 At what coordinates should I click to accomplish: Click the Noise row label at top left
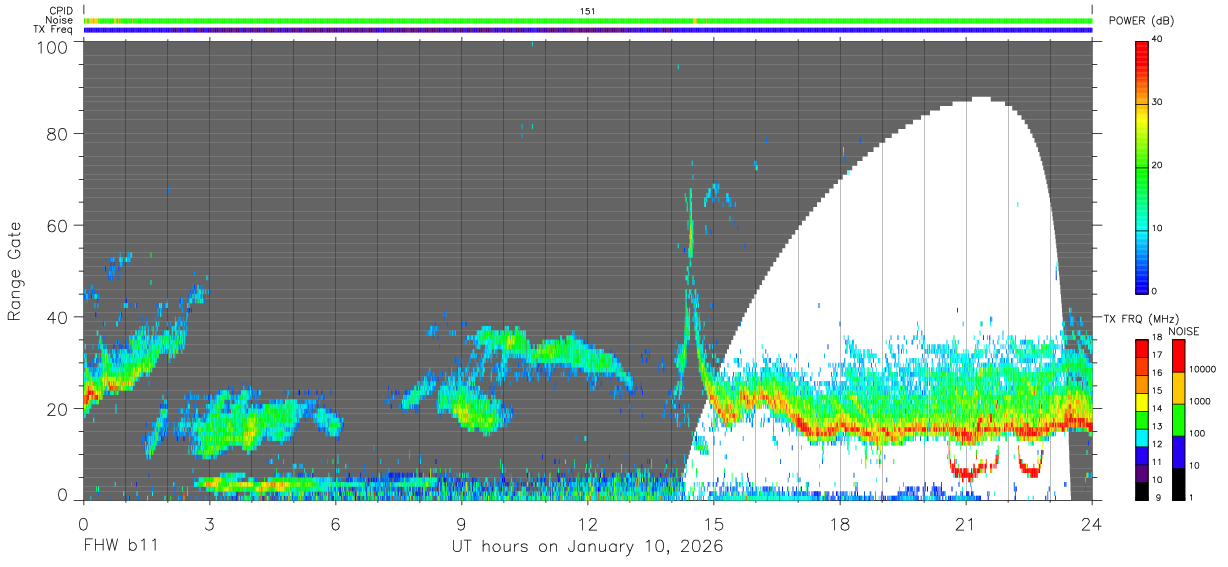(60, 20)
